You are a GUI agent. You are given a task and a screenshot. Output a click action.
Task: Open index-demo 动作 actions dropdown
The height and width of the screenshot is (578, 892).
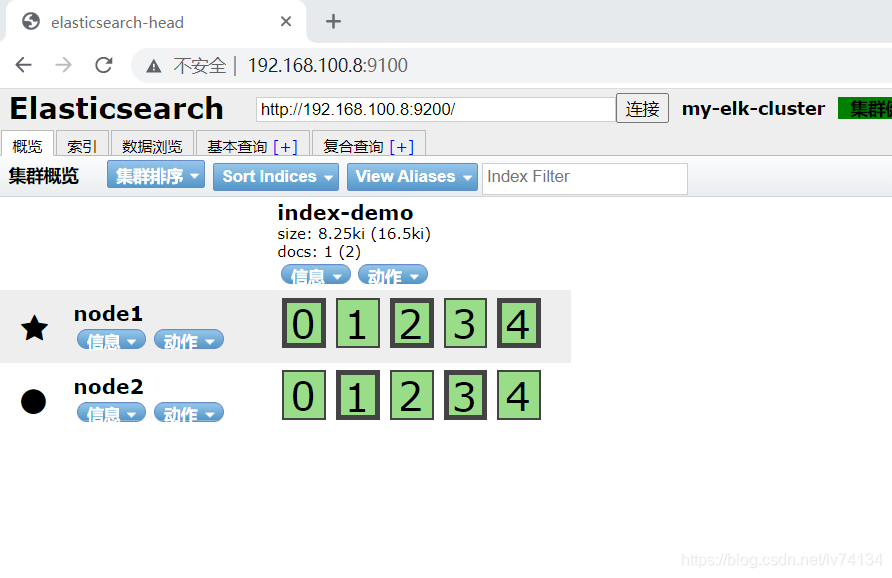[x=393, y=275]
